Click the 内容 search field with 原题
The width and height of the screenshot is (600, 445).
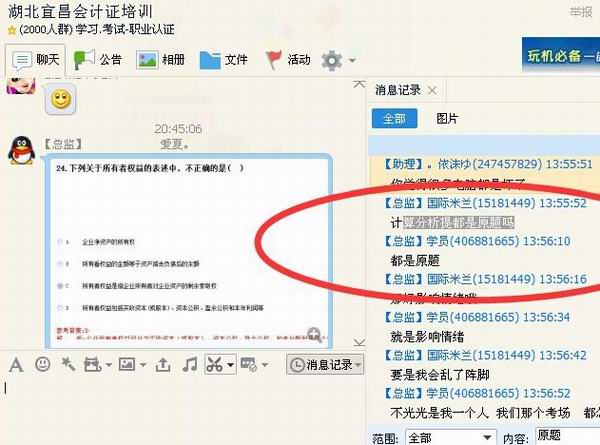568,436
